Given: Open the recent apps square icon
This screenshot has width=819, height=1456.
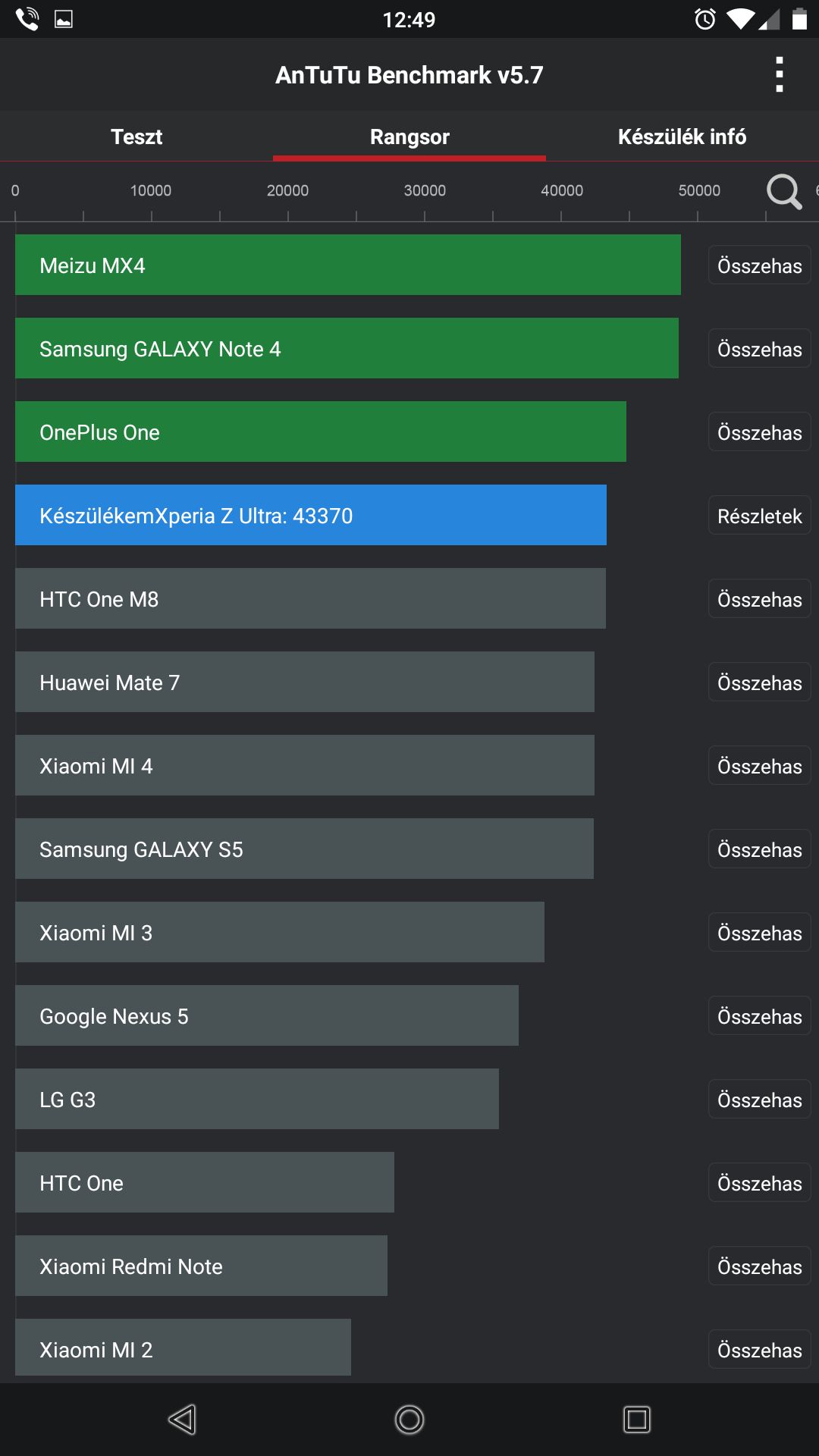Looking at the screenshot, I should pos(637,1419).
